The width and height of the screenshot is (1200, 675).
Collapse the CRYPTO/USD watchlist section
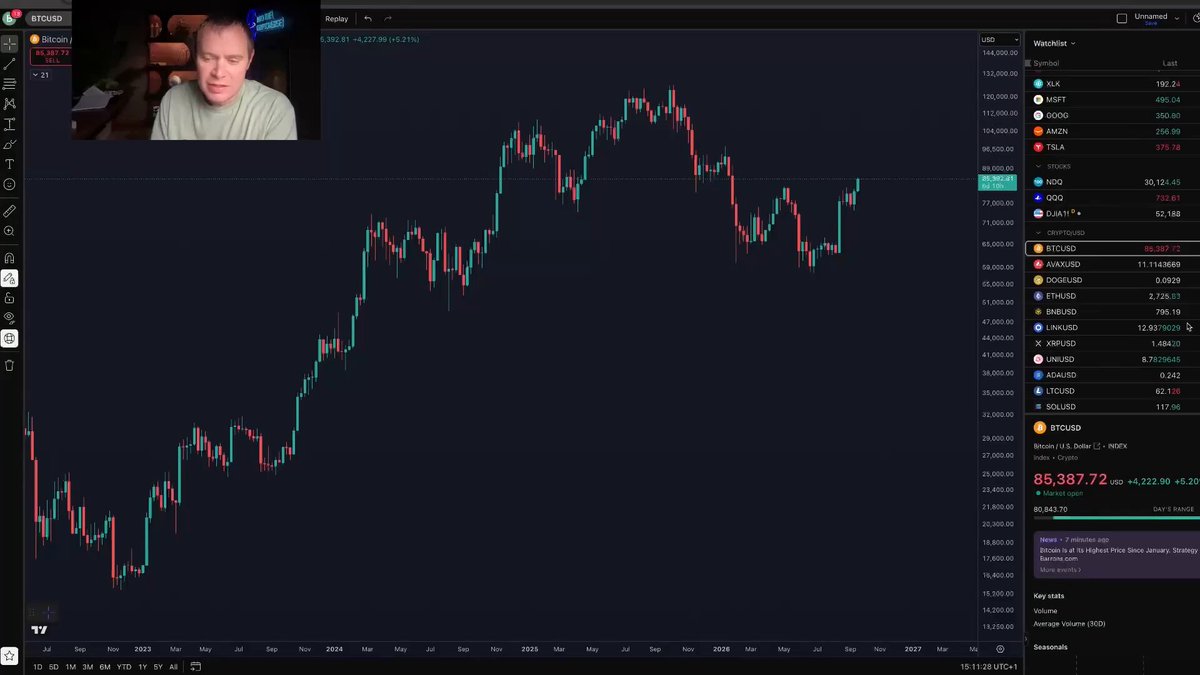[x=1037, y=233]
